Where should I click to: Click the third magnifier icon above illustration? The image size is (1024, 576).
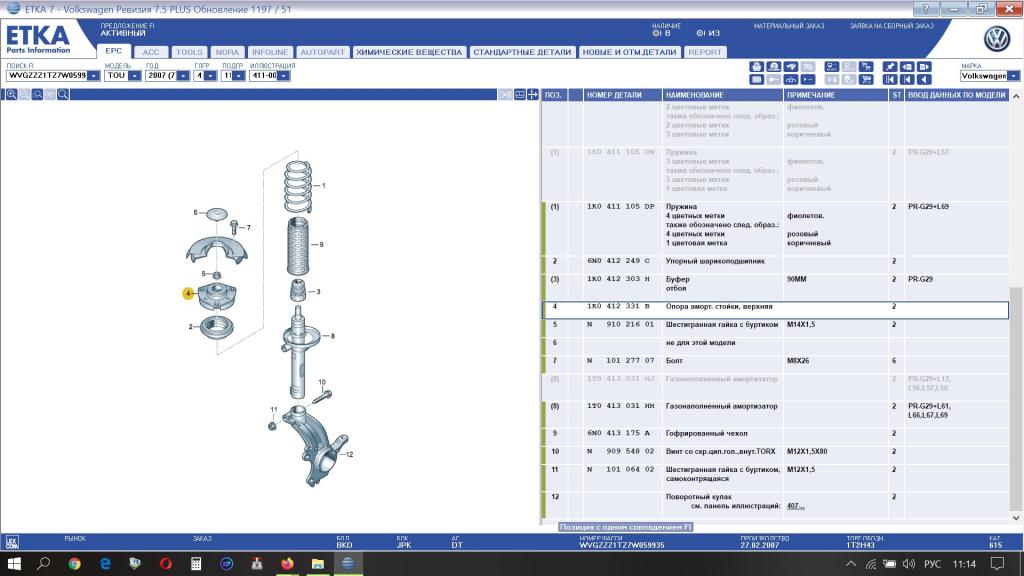coord(37,95)
